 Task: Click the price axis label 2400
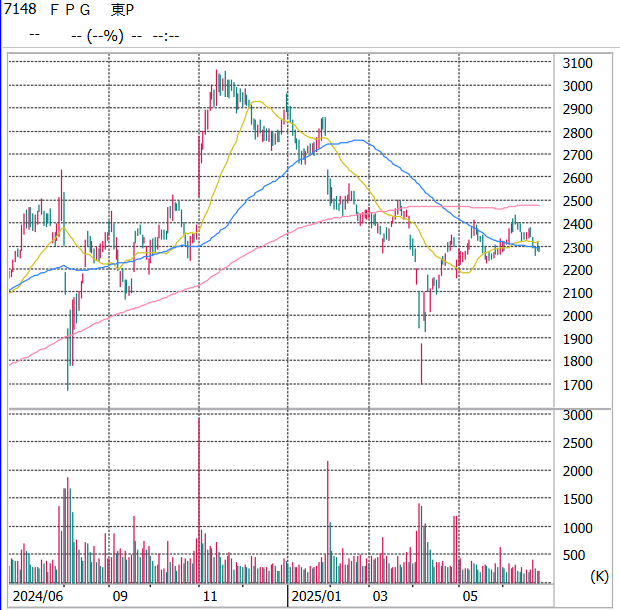577,224
